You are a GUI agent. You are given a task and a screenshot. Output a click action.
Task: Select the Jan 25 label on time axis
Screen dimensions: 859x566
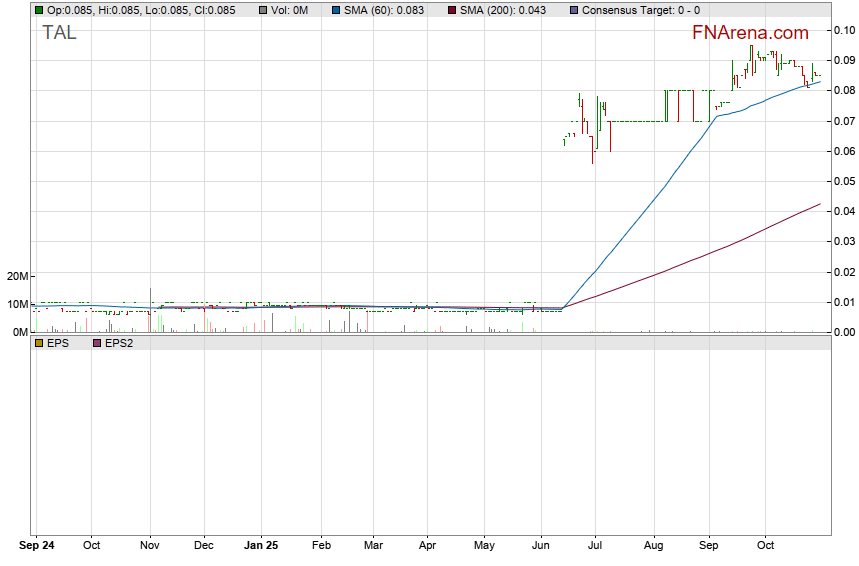(261, 546)
